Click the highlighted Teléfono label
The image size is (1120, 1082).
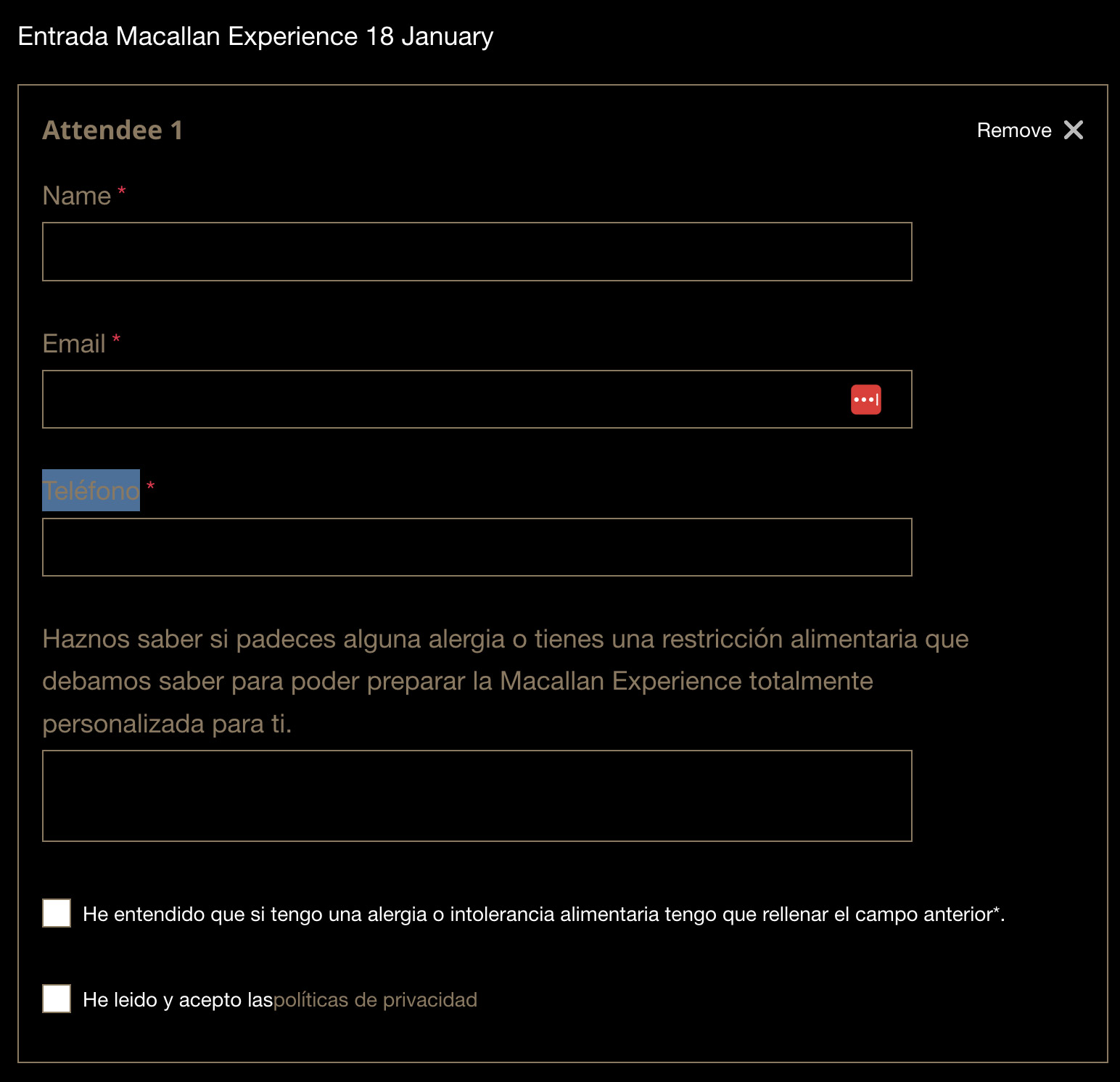pyautogui.click(x=91, y=491)
